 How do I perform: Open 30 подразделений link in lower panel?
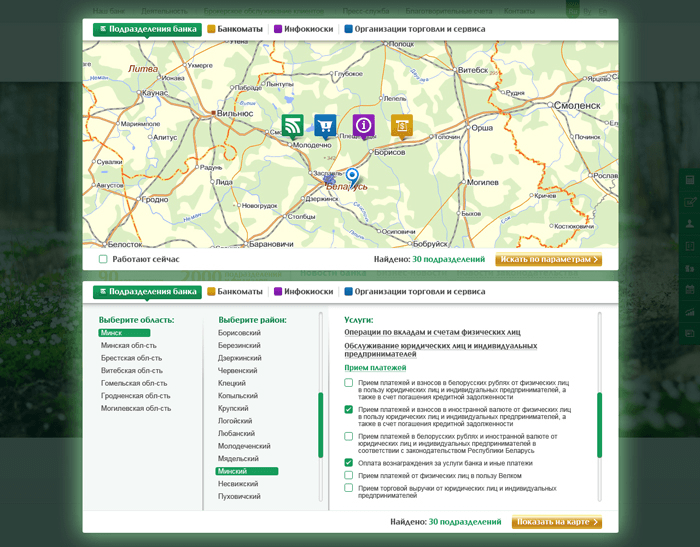coord(465,522)
